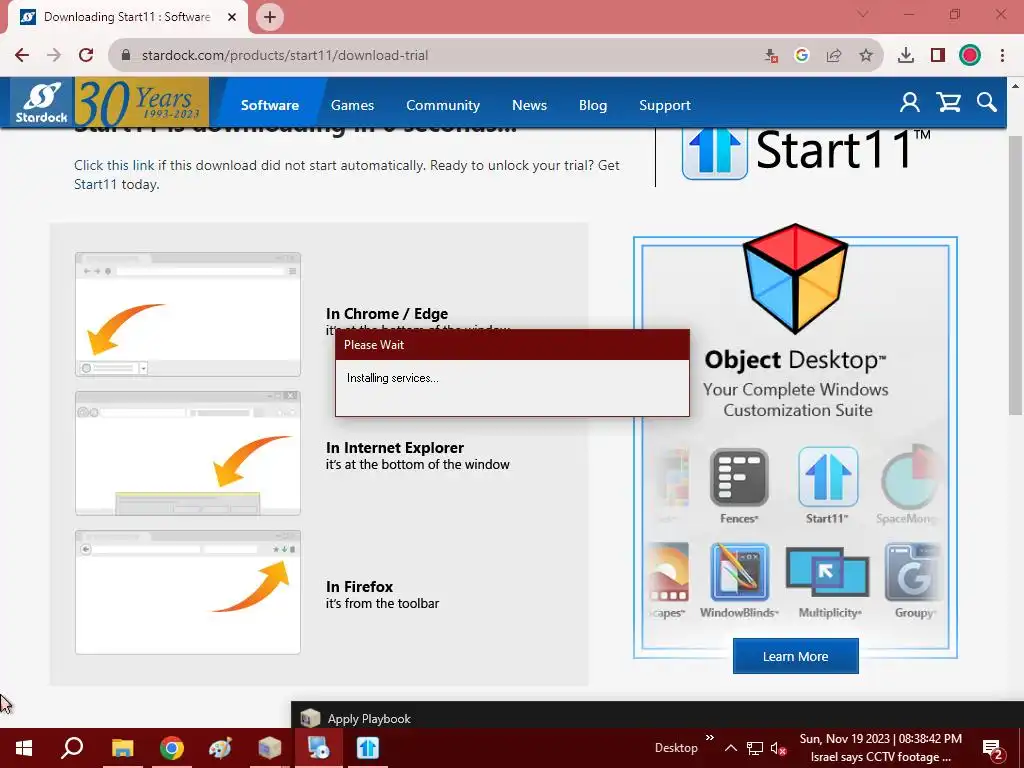Viewport: 1024px width, 768px height.
Task: Click the Internet Explorer download illustration
Action: (188, 453)
